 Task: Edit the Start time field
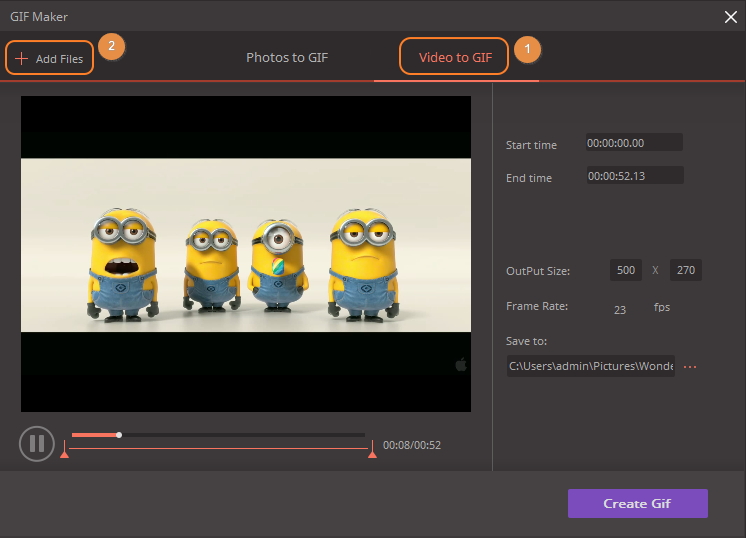click(x=634, y=143)
